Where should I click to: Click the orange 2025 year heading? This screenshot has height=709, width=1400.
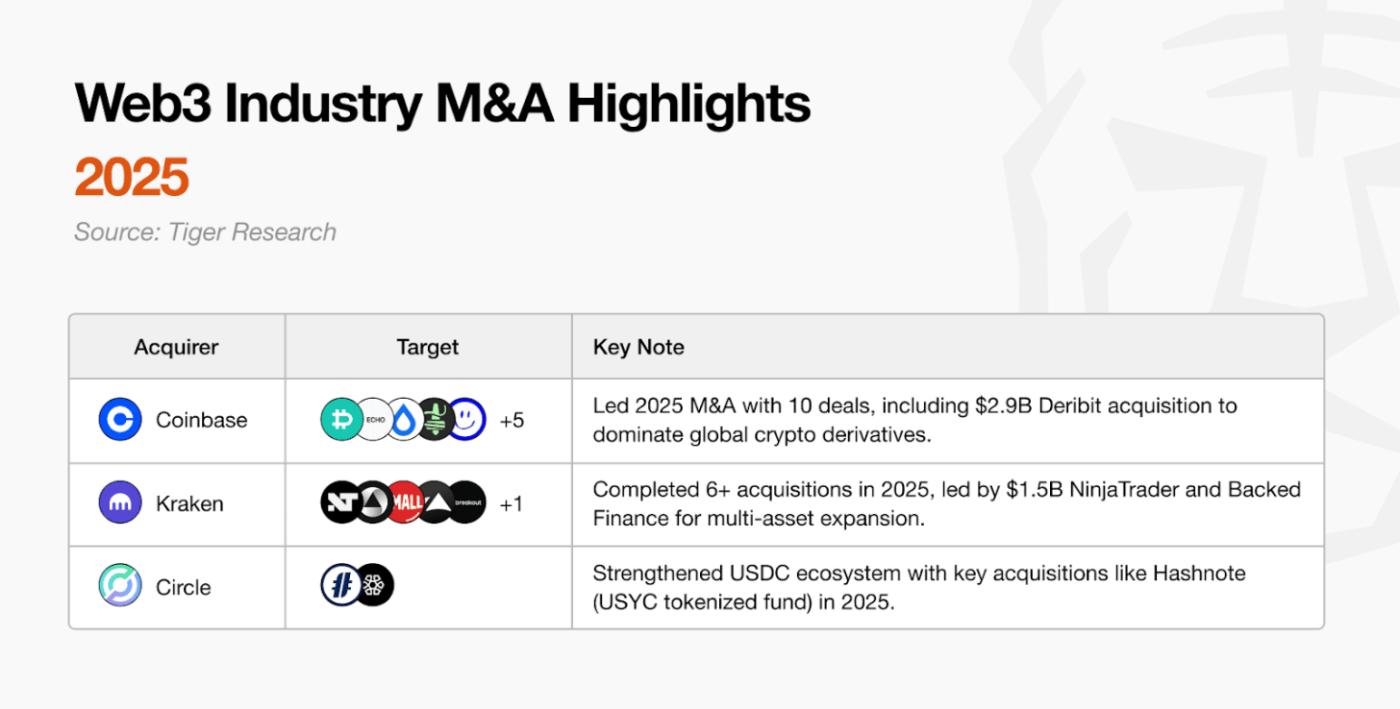click(x=131, y=178)
